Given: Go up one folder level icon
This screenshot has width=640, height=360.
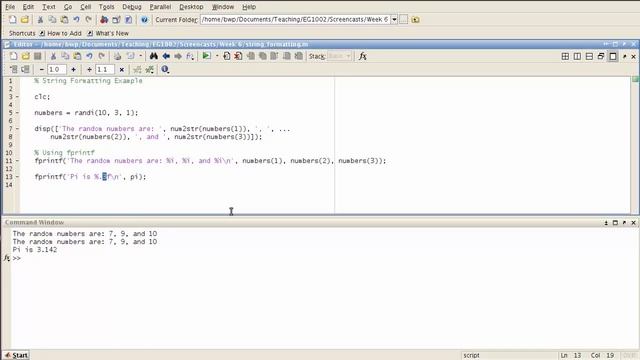Looking at the screenshot, I should point(416,19).
